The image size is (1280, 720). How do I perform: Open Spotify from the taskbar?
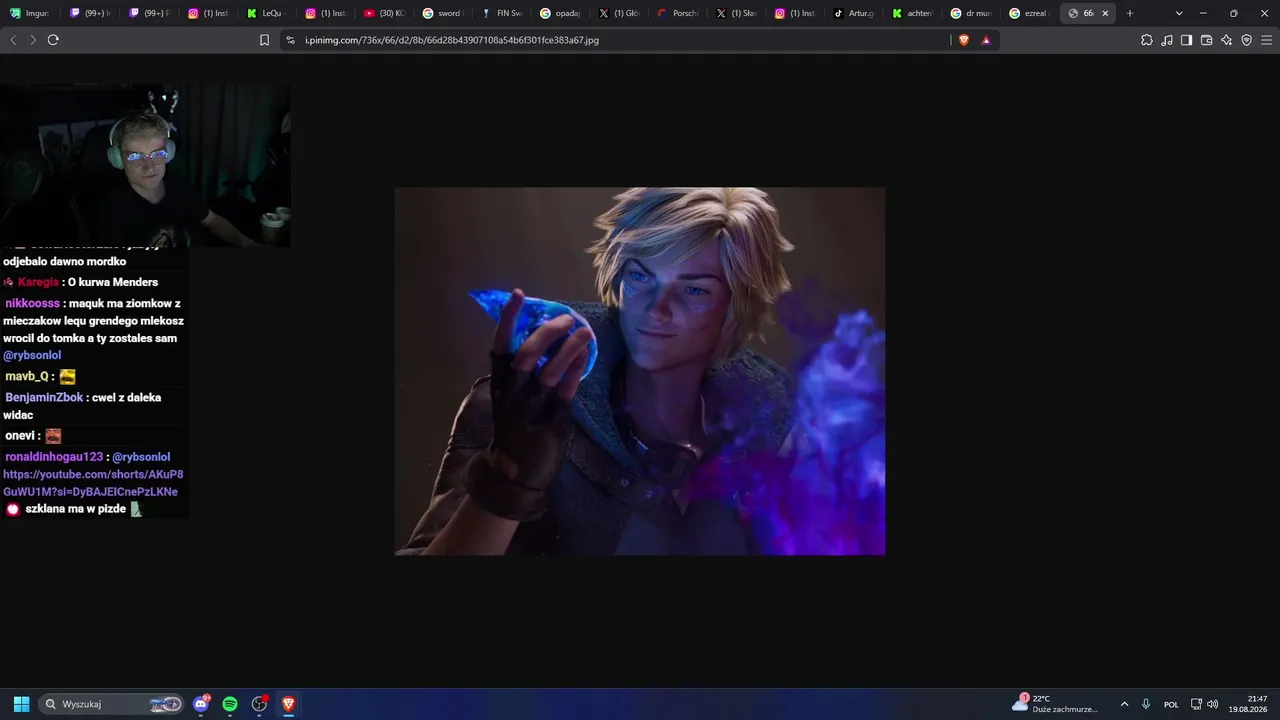[230, 704]
